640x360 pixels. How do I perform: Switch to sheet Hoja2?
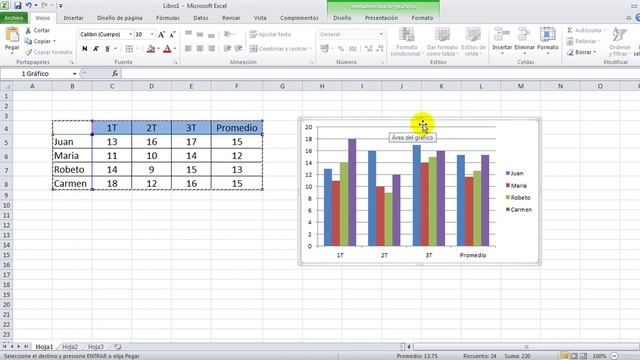[x=70, y=347]
